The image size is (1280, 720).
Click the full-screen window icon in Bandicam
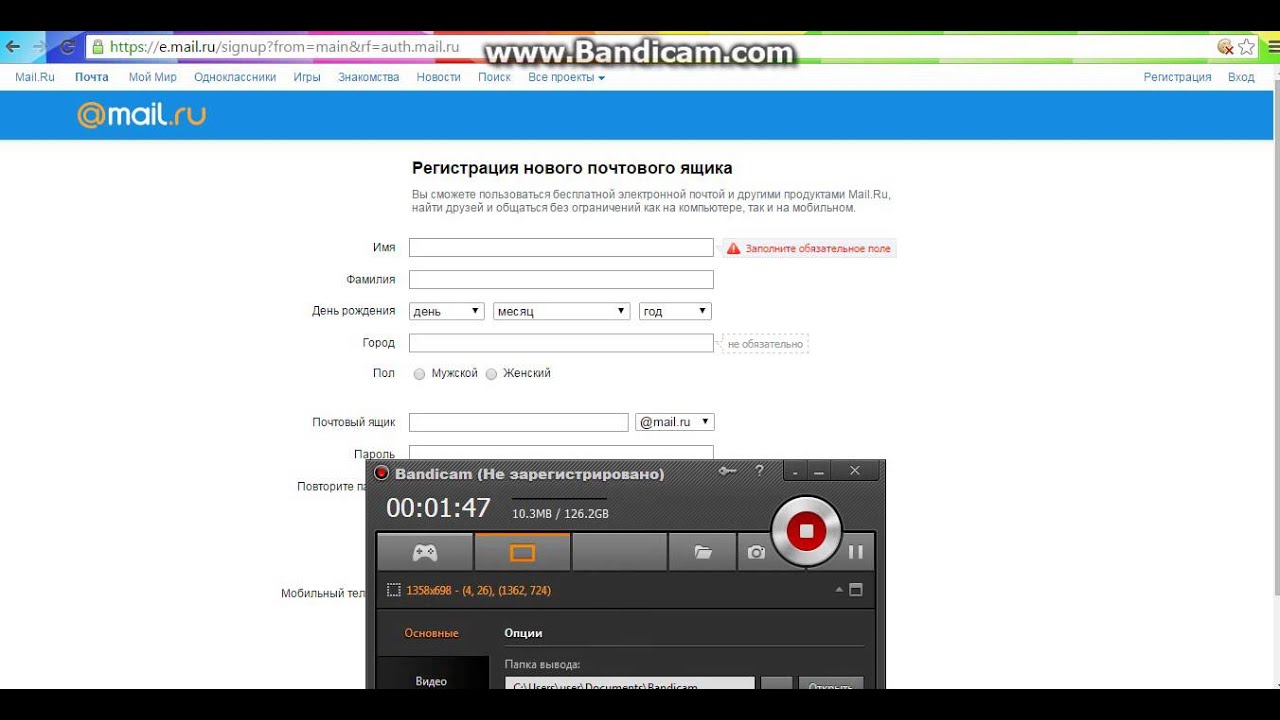coord(856,590)
